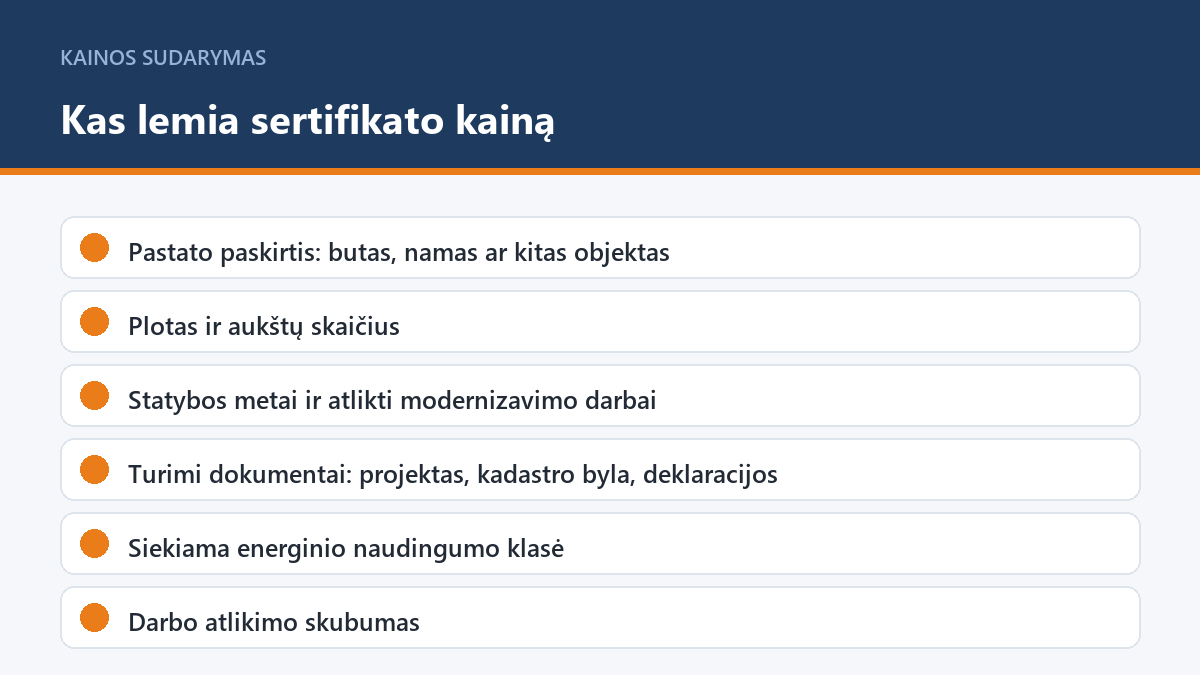Select the slide title Kas lemia sertifikato kainą
Screen dimensions: 1200x675
click(x=307, y=120)
